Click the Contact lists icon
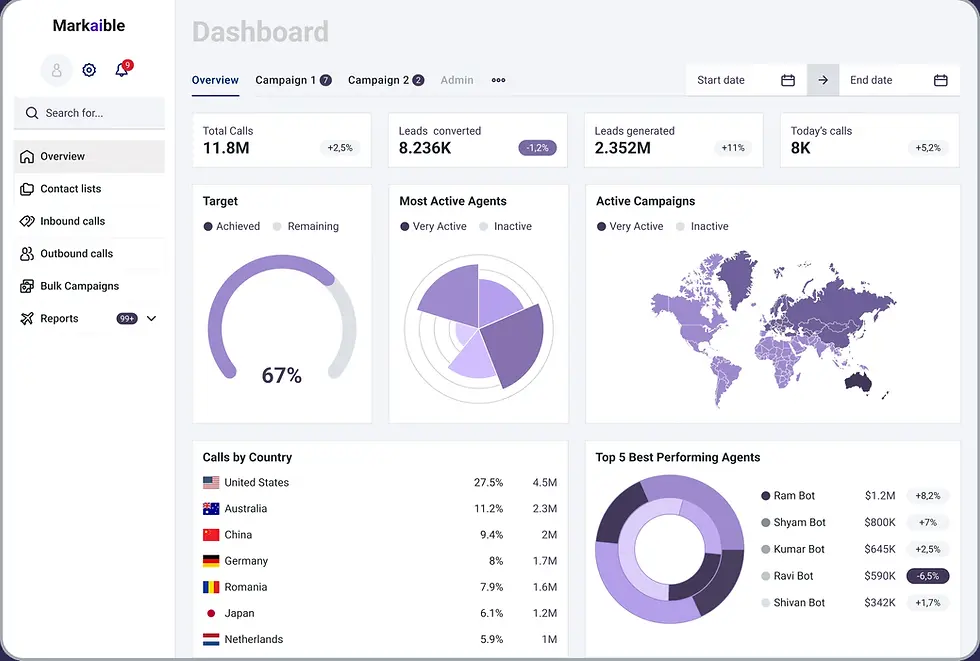980x661 pixels. click(25, 189)
